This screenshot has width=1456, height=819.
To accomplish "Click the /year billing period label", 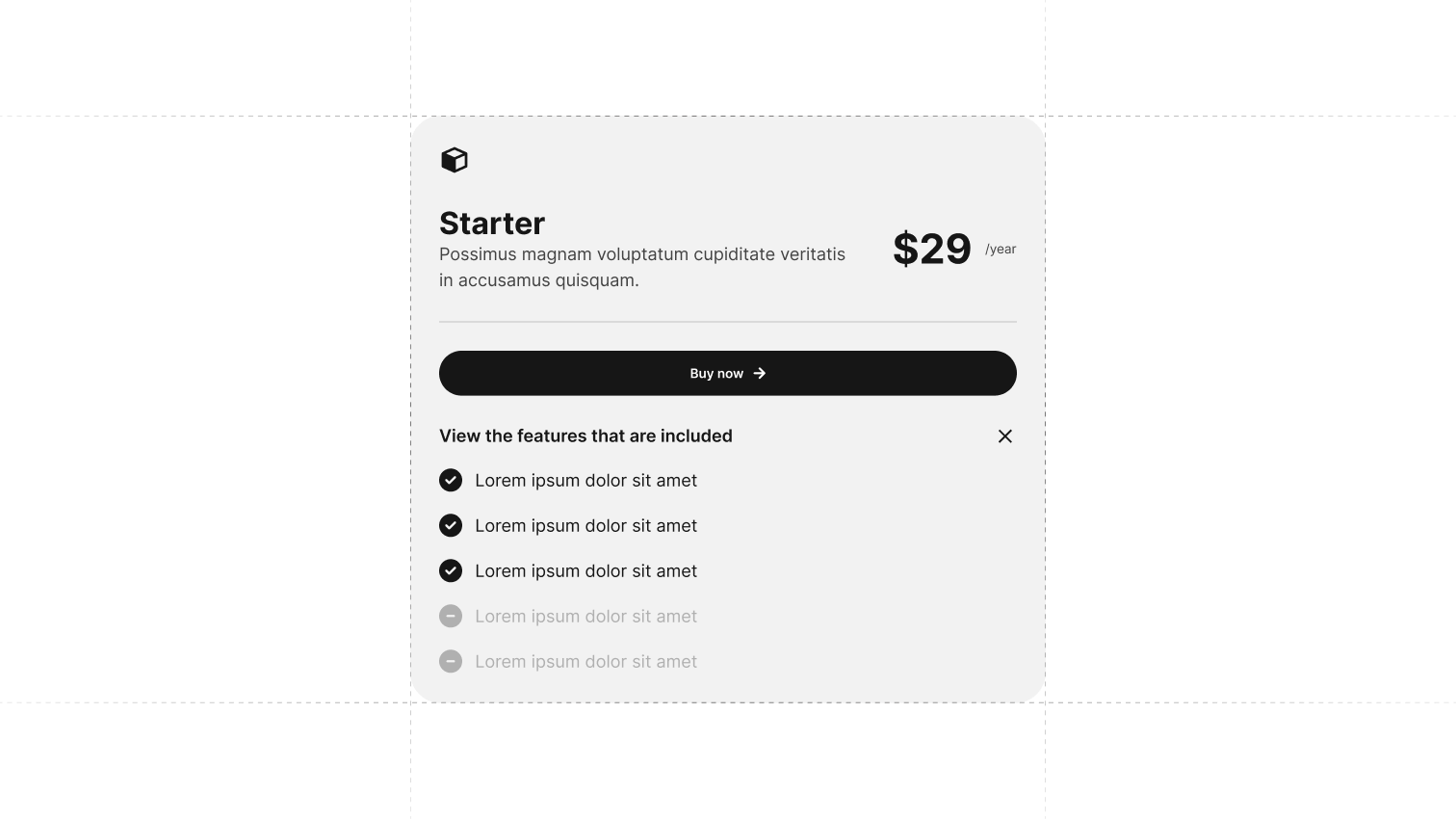I will tap(1001, 250).
